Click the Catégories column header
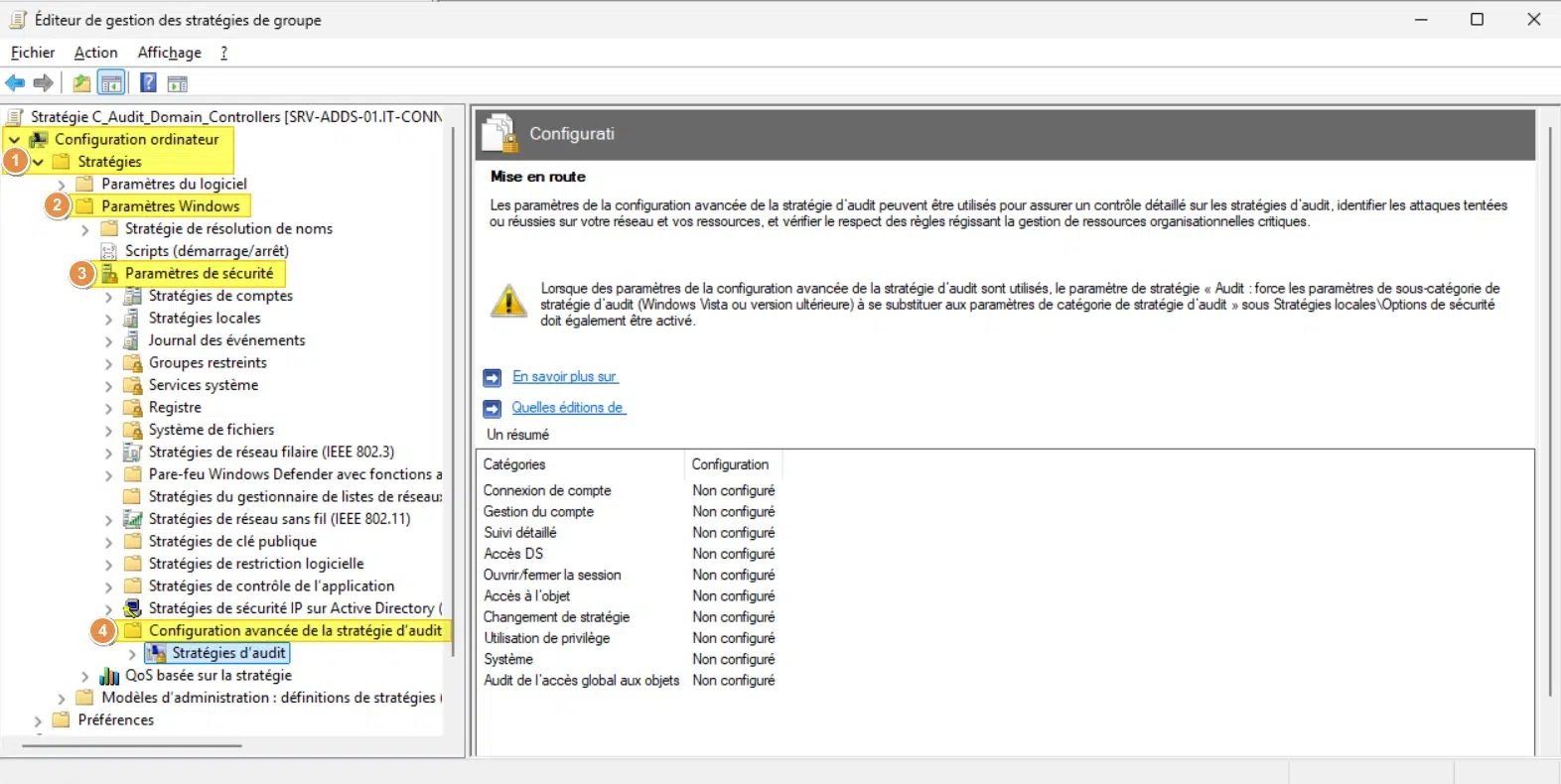1561x784 pixels. [514, 464]
